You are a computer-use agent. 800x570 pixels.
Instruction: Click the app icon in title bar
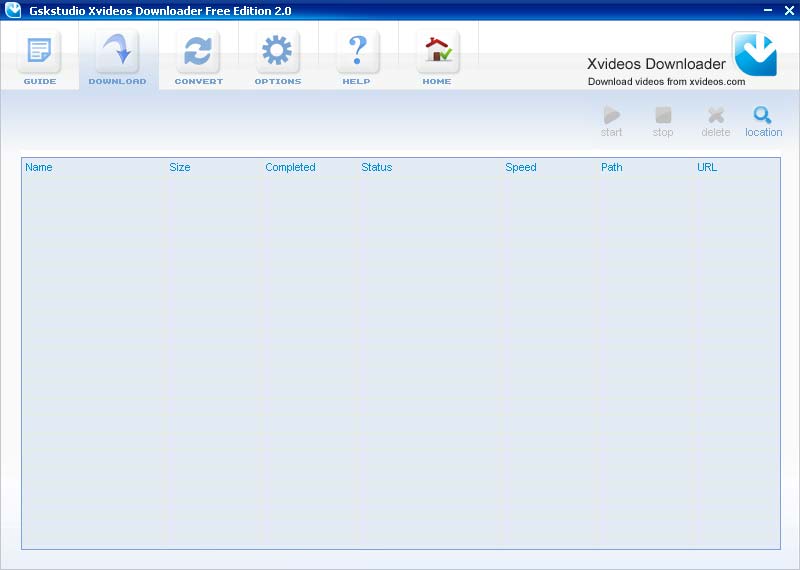[x=13, y=10]
